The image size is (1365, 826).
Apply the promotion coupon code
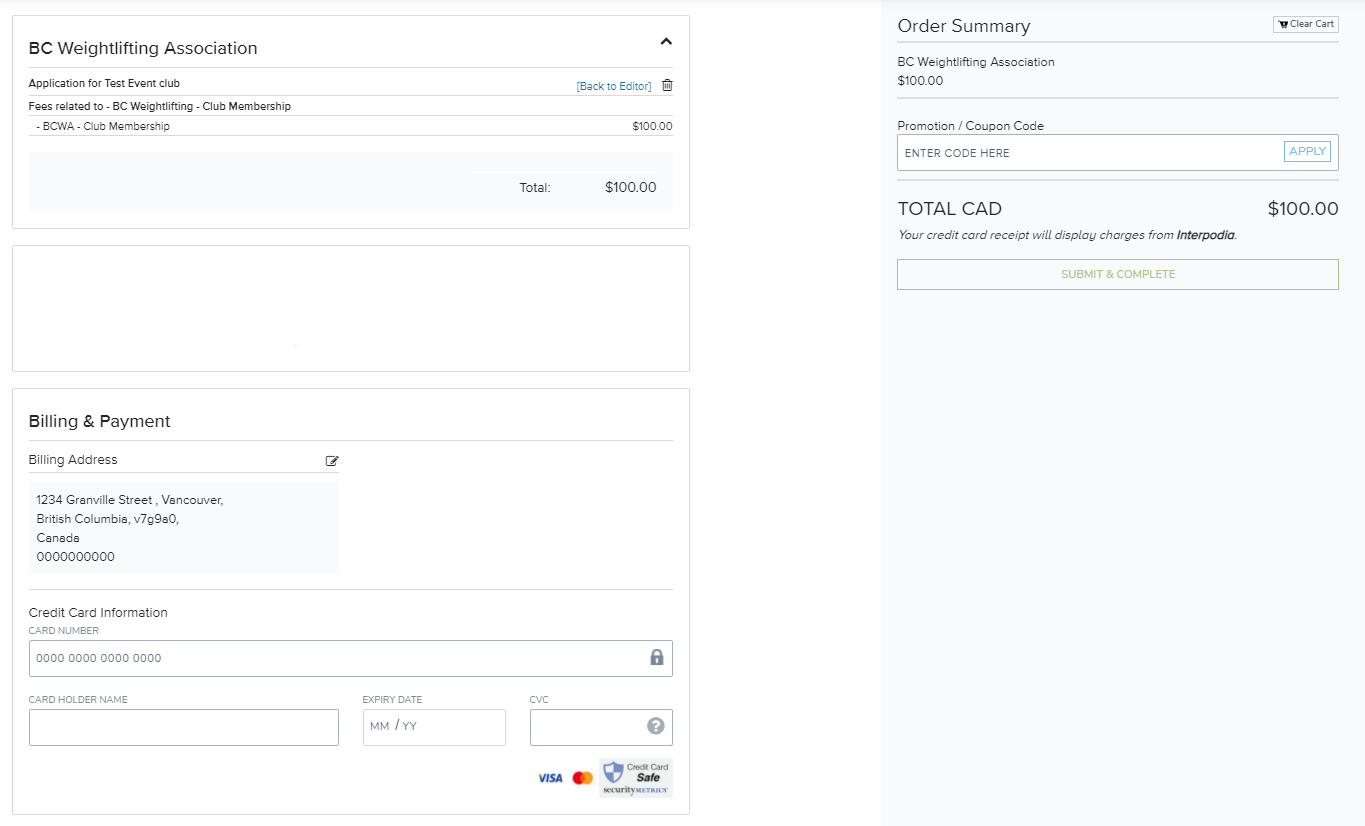(1307, 151)
